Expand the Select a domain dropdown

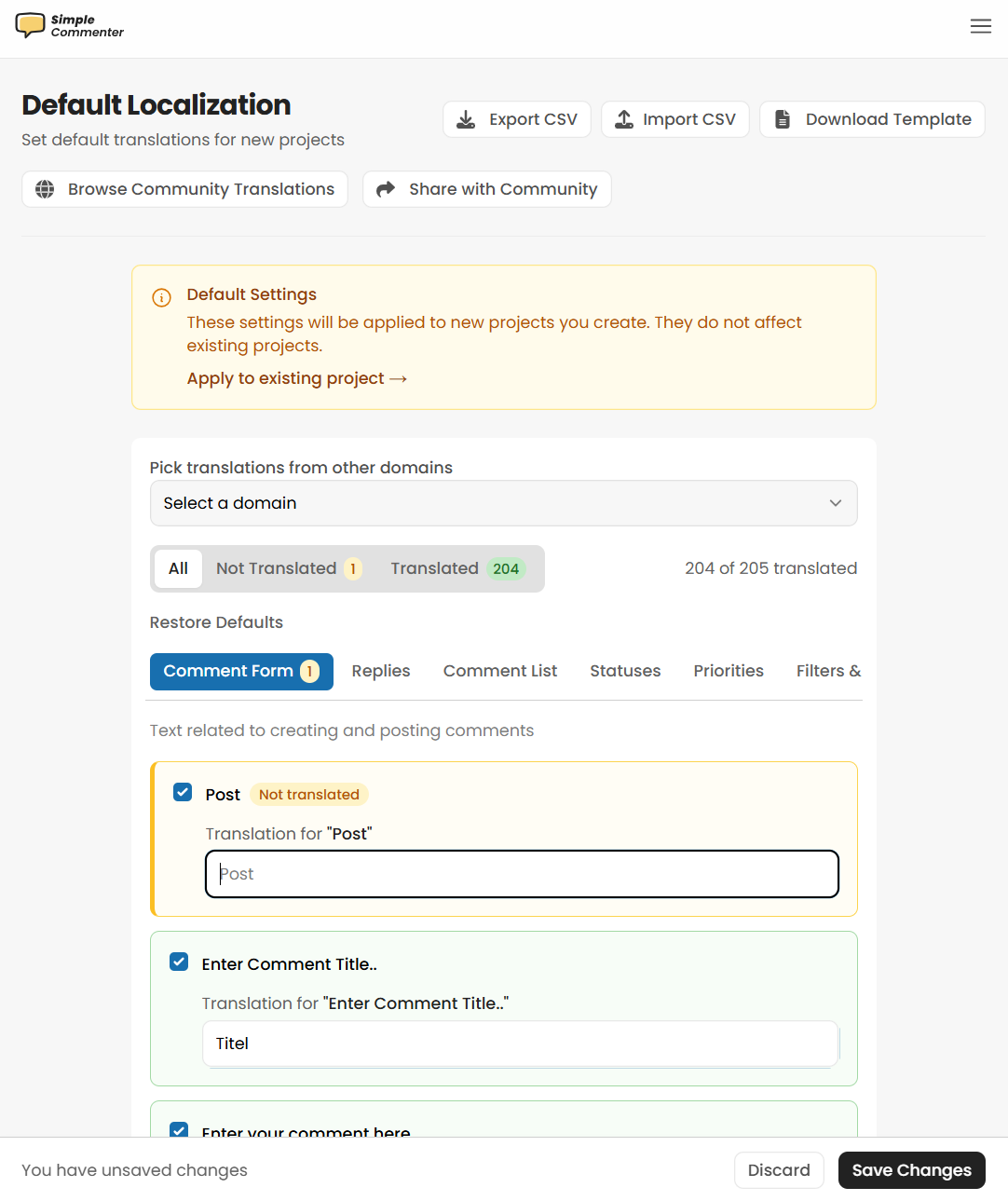click(503, 503)
